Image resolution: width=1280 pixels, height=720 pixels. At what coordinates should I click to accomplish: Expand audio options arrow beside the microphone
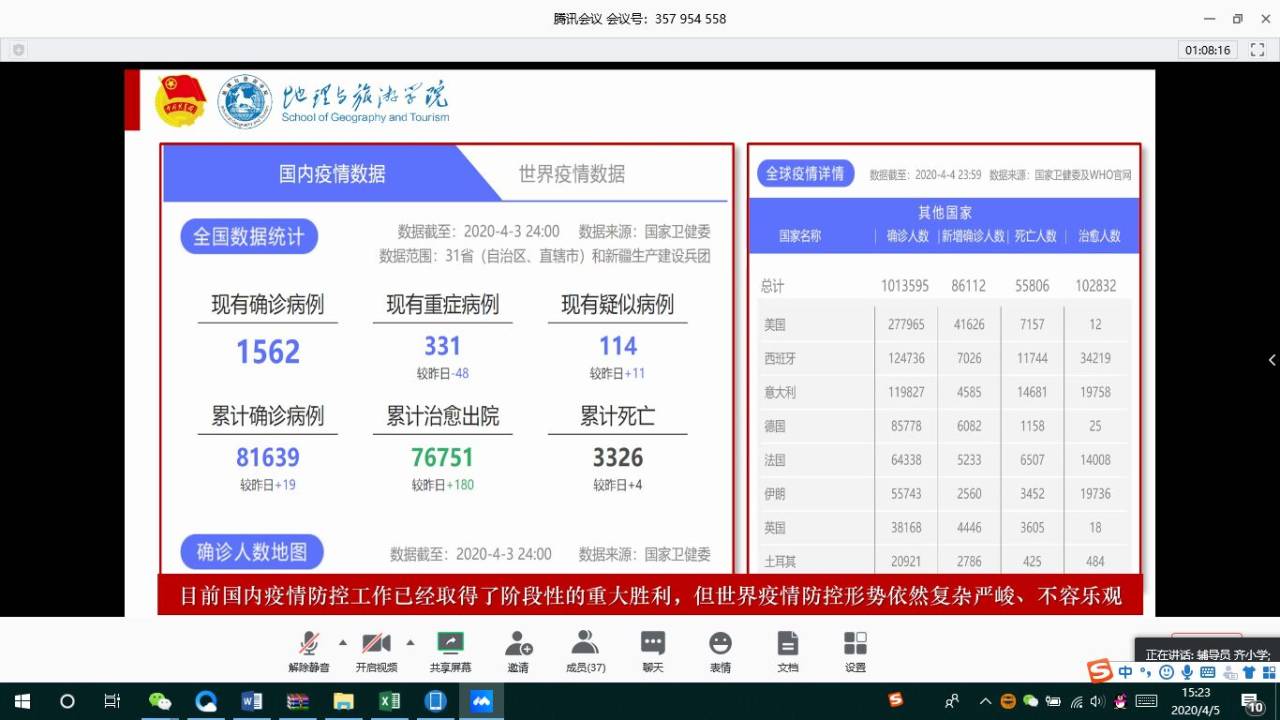343,642
